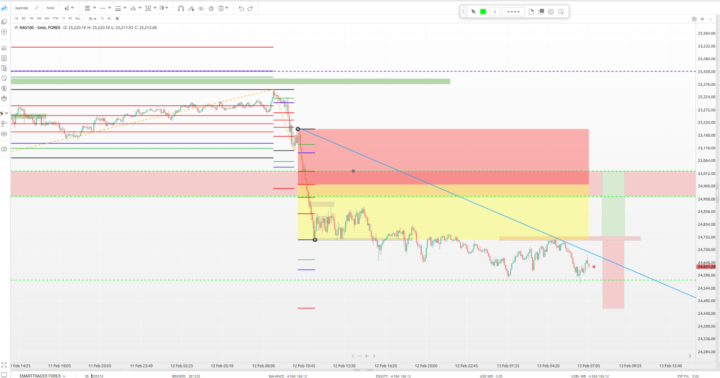Screen dimensions: 720x378
Task: Open the chart type candlestick dropdown
Action: [x=69, y=8]
